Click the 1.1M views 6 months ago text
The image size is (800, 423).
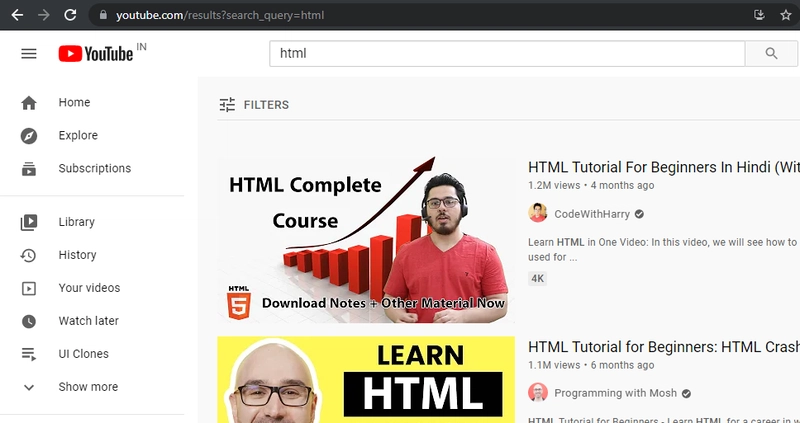tap(591, 365)
